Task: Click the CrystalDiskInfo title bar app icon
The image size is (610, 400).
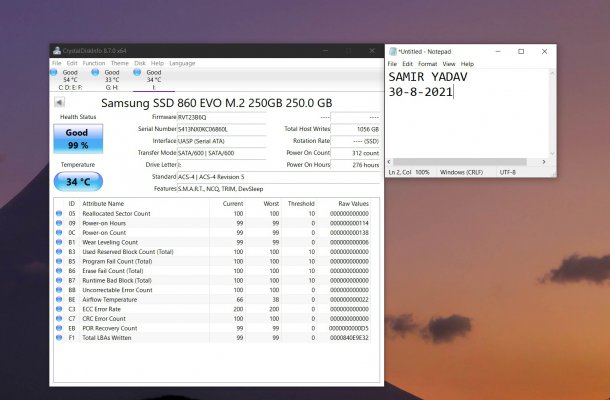Action: (57, 51)
